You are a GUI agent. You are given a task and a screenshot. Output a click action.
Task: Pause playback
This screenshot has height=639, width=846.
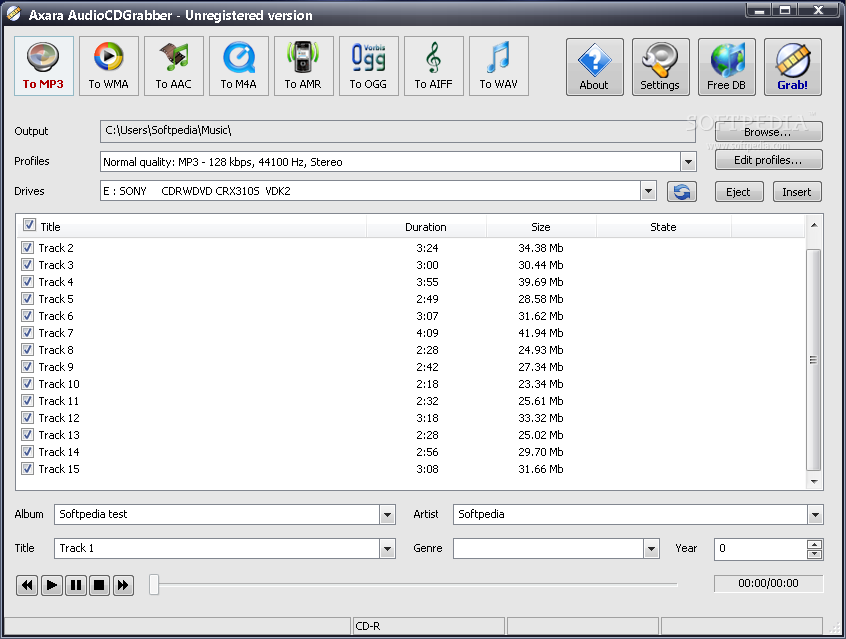pyautogui.click(x=76, y=585)
